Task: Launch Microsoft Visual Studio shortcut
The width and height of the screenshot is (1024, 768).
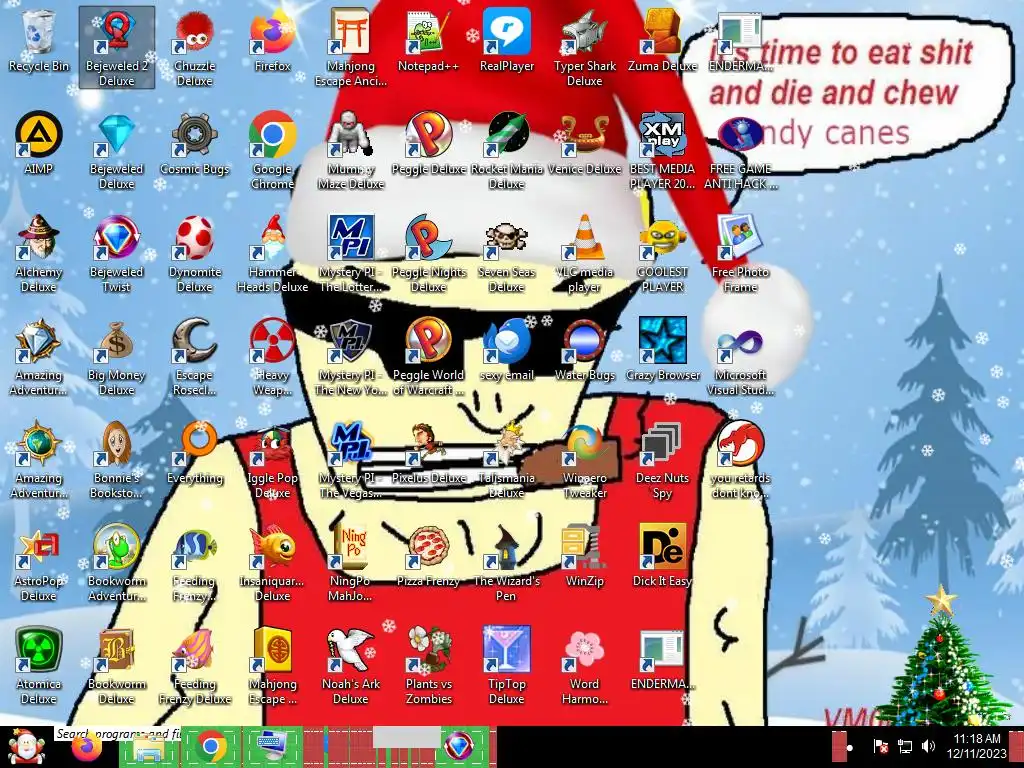Action: pos(740,357)
